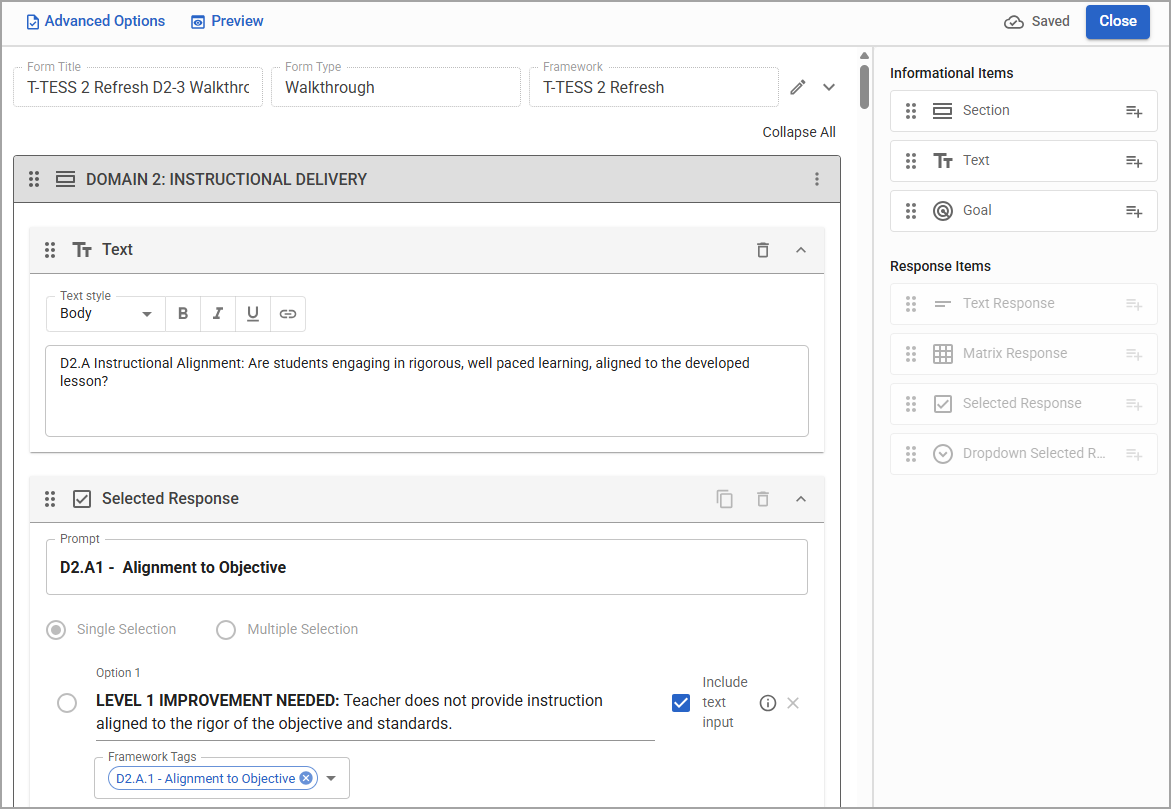Uncheck Include text input checkbox

[x=681, y=703]
